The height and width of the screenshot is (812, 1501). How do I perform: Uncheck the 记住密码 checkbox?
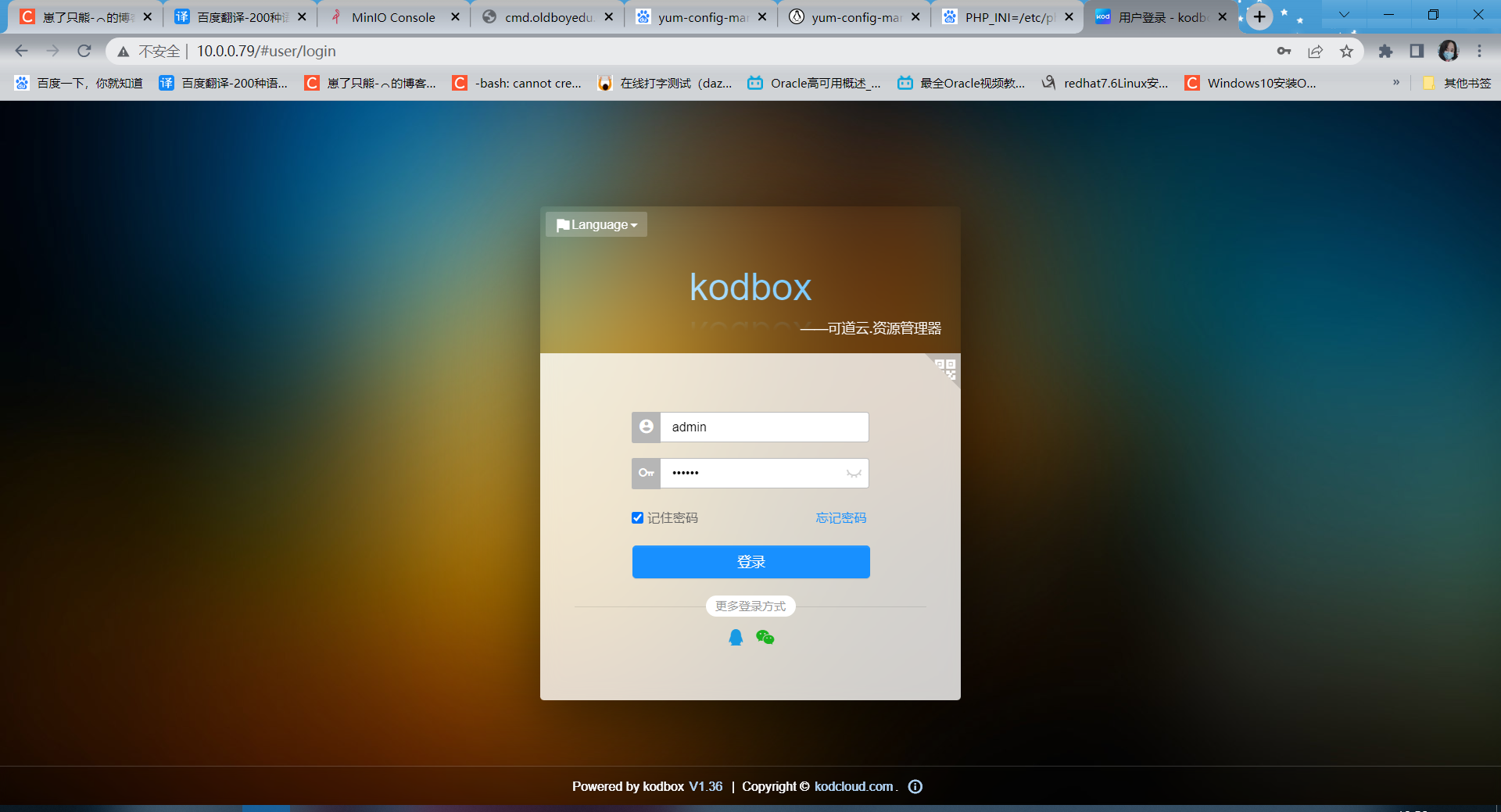pos(637,517)
